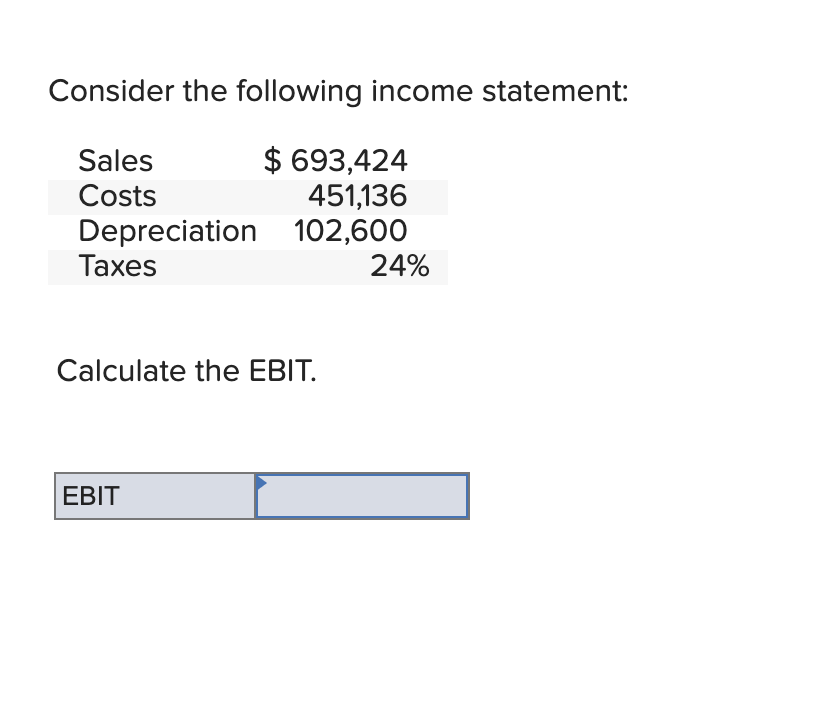Click the word 'Calculate' in the instruction
828x708 pixels.
tap(121, 371)
